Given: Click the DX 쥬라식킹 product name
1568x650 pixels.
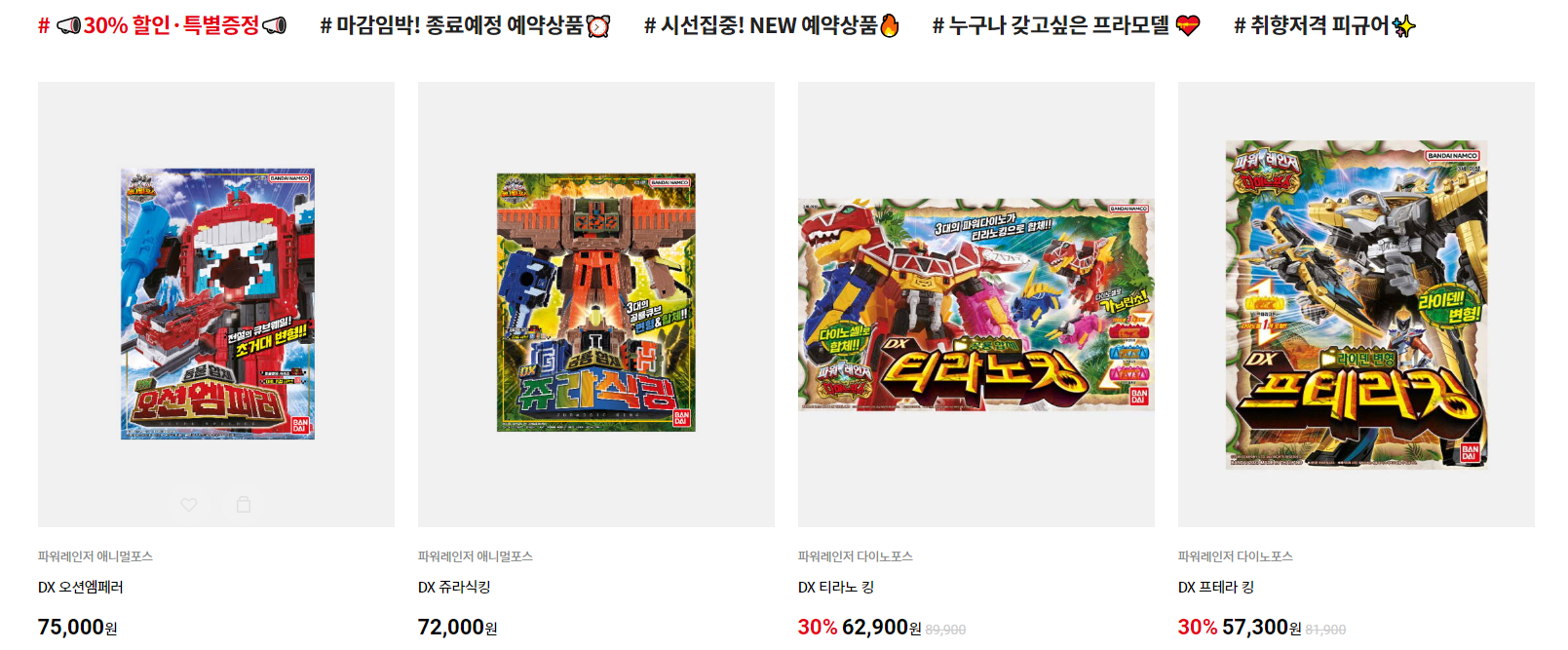Looking at the screenshot, I should tap(454, 588).
